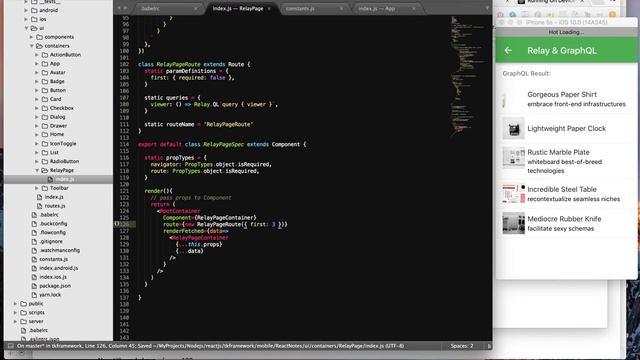Click the List folder icon
The image size is (640, 360).
pos(45,153)
